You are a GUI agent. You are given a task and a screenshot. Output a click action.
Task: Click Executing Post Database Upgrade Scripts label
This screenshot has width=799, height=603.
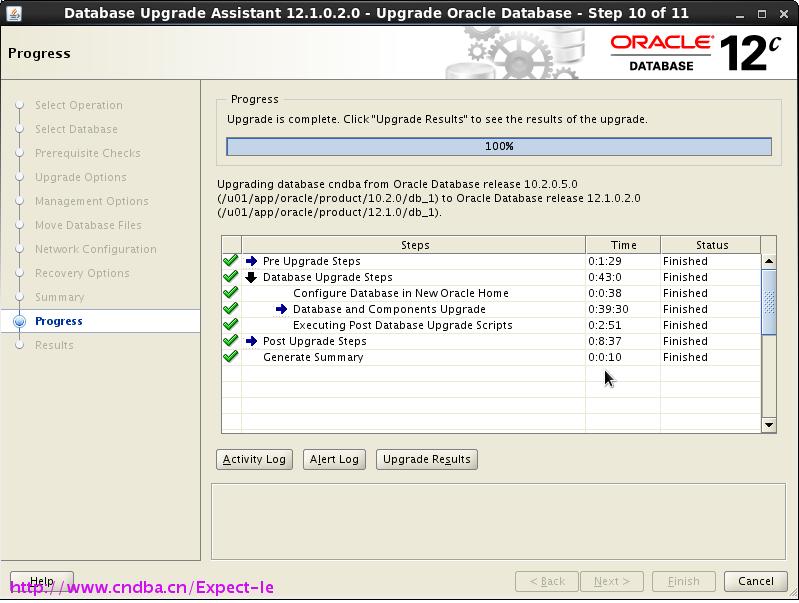coord(403,325)
